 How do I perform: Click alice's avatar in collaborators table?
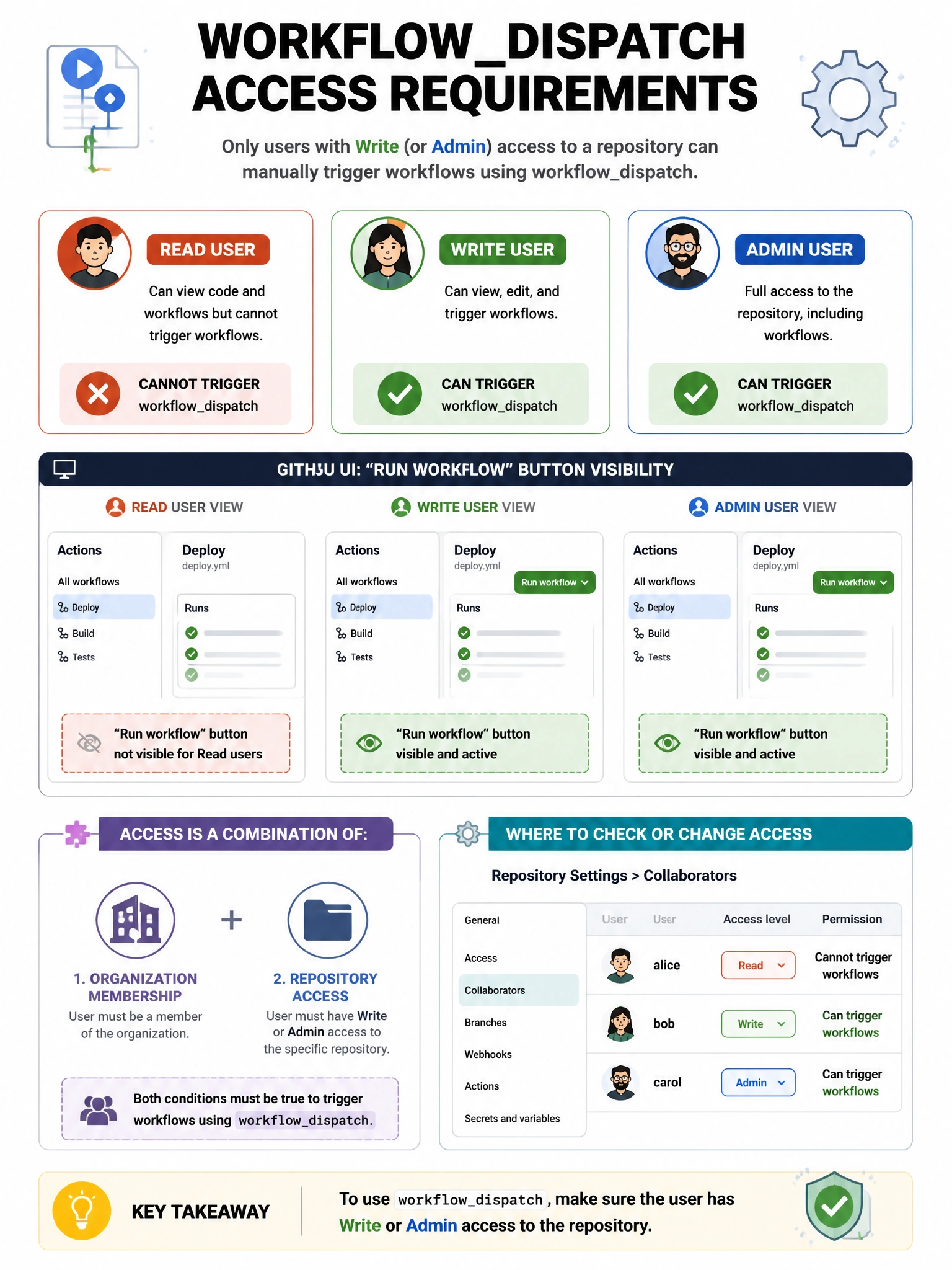tap(620, 966)
